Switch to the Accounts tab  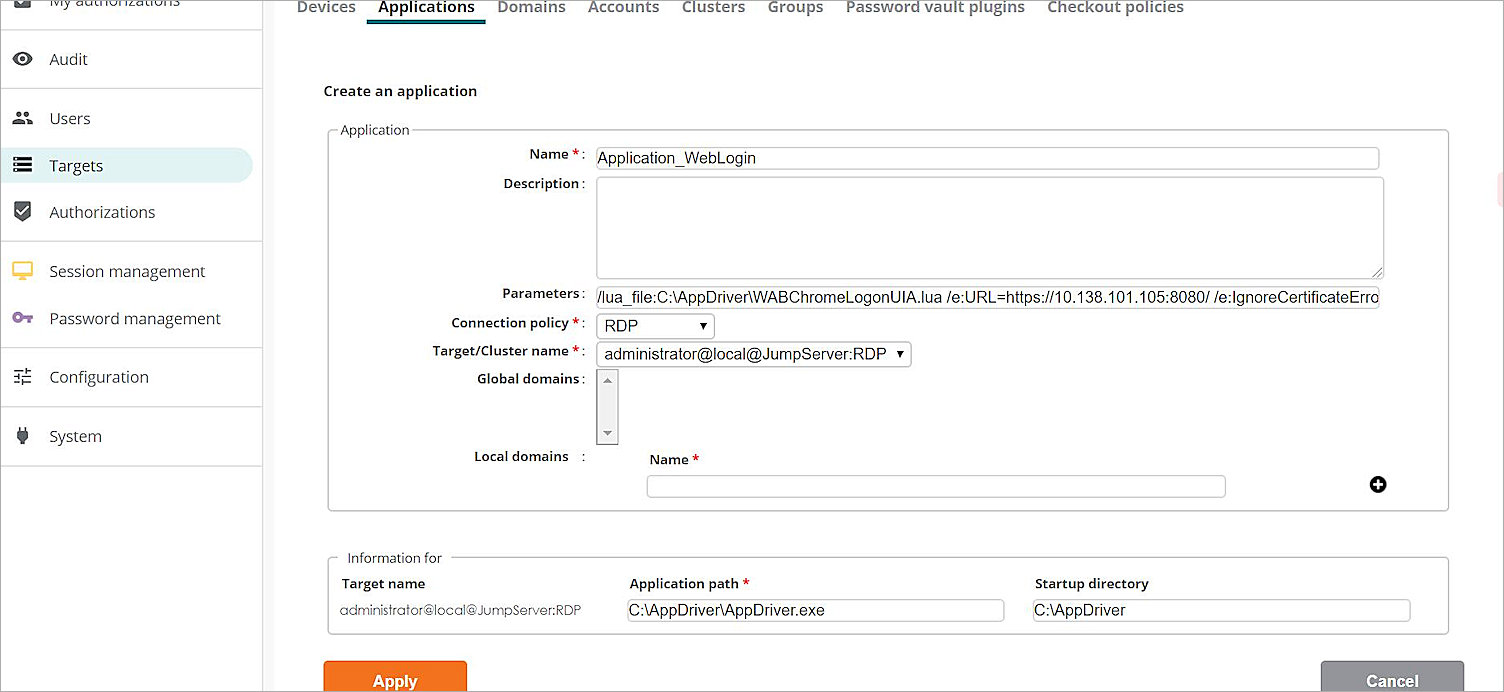click(623, 8)
